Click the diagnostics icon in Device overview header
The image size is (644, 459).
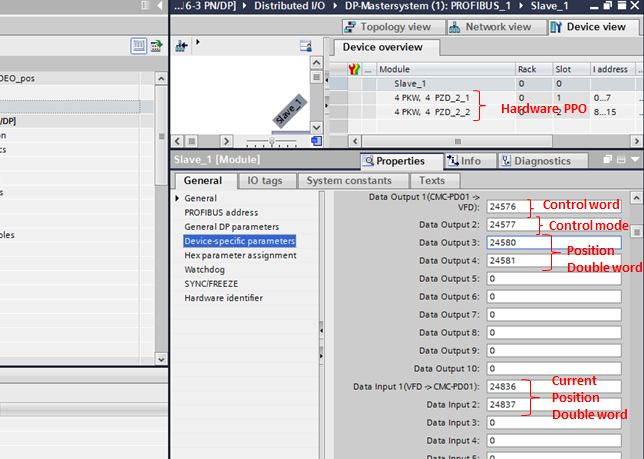click(354, 69)
